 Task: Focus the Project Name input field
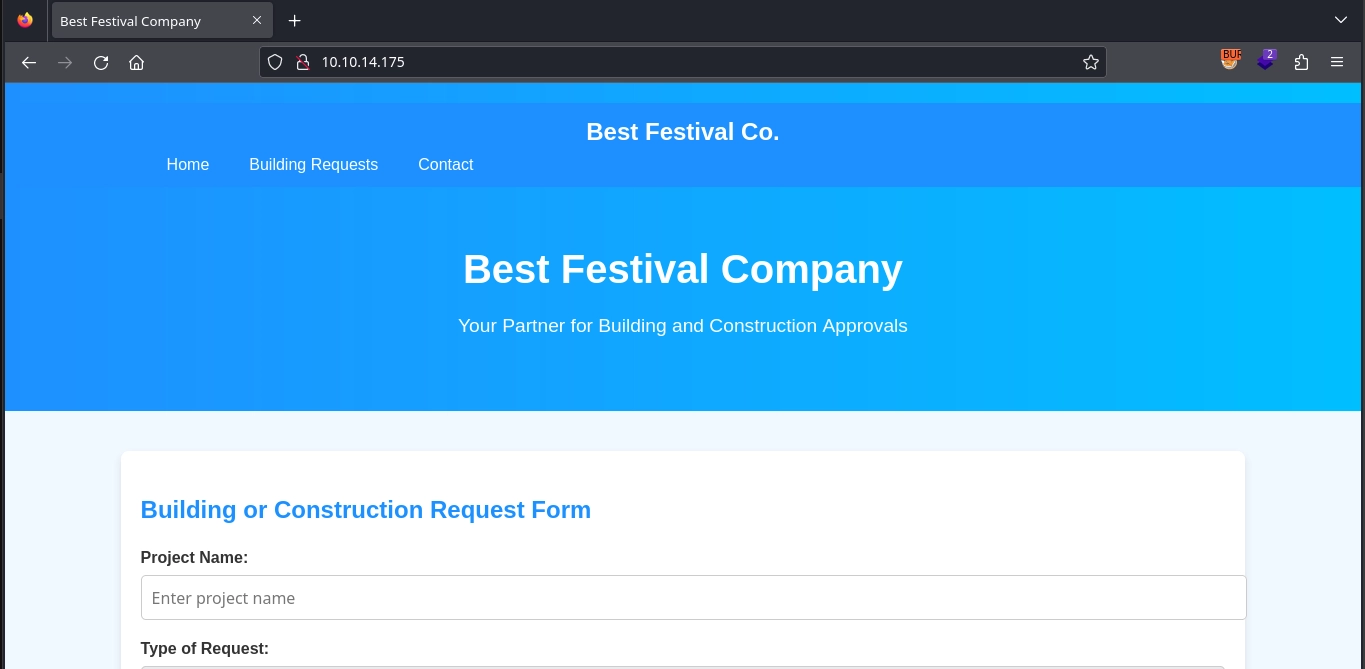pyautogui.click(x=693, y=598)
